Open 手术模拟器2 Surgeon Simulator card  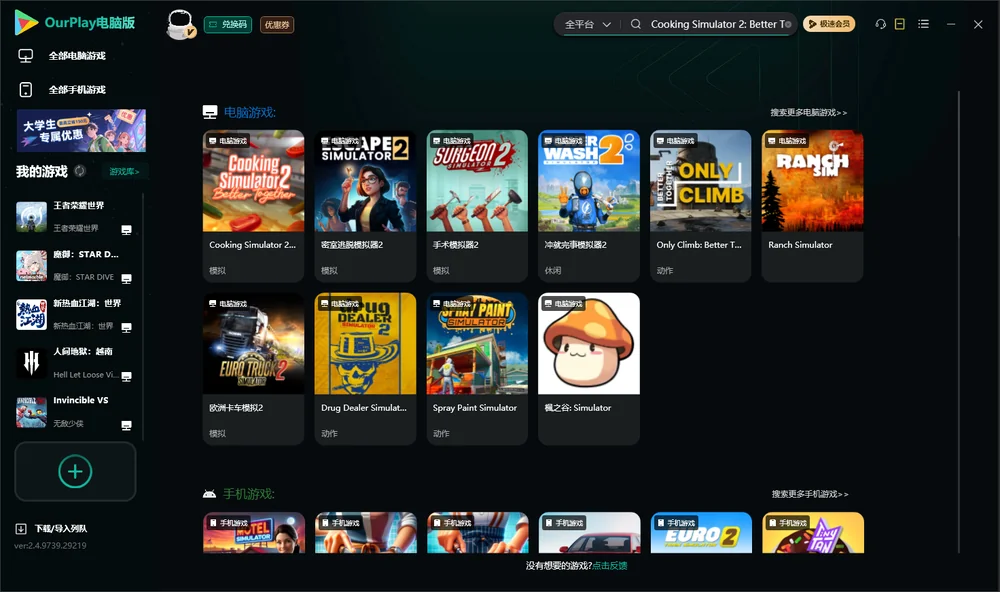477,206
